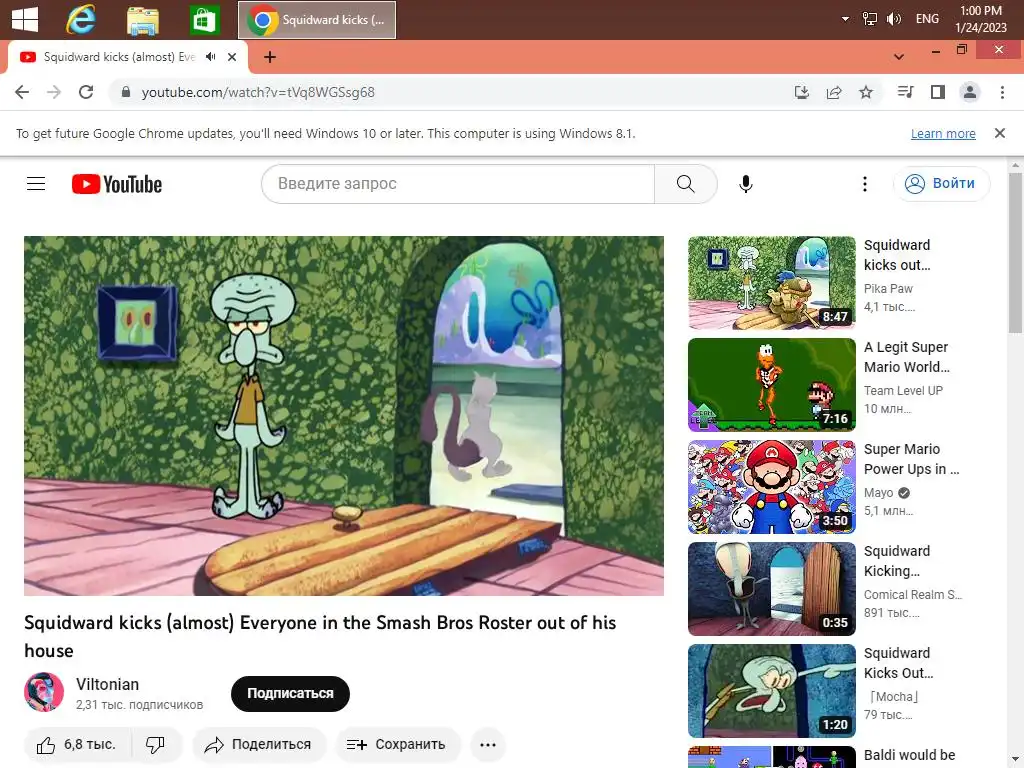1024x768 pixels.
Task: Subscribe with the Подписаться button
Action: point(290,694)
